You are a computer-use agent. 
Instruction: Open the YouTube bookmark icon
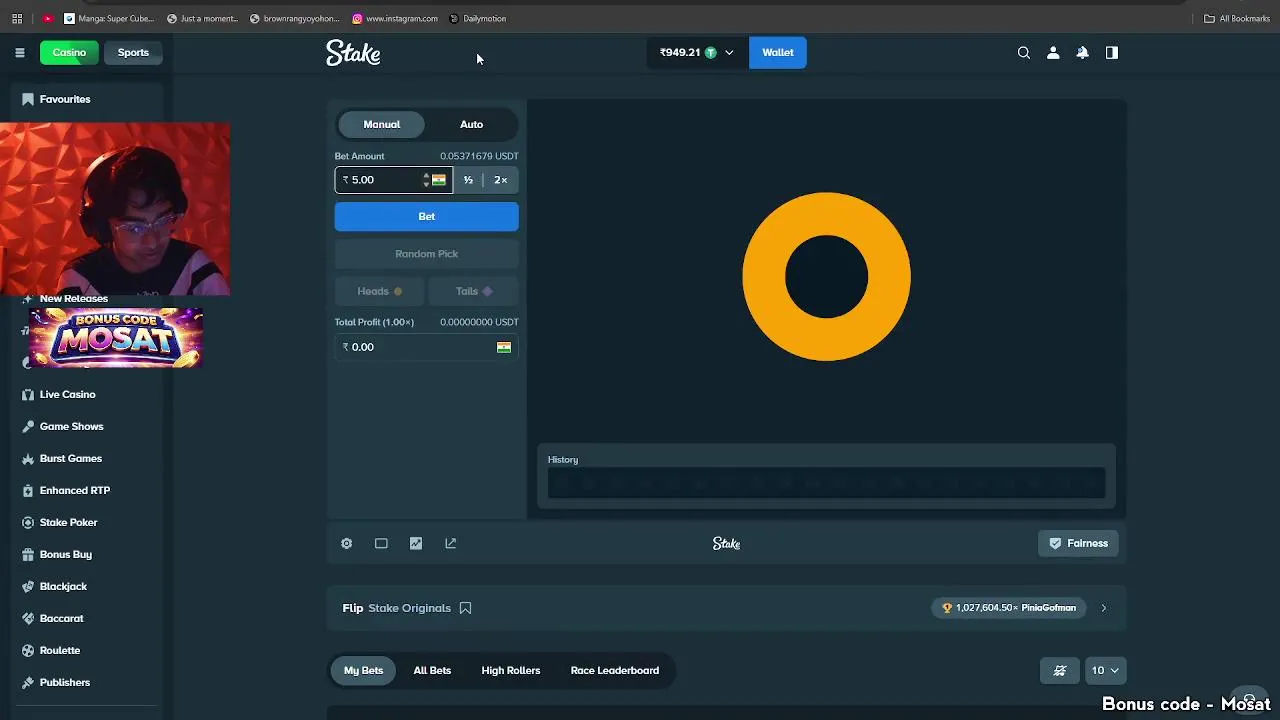coord(47,18)
